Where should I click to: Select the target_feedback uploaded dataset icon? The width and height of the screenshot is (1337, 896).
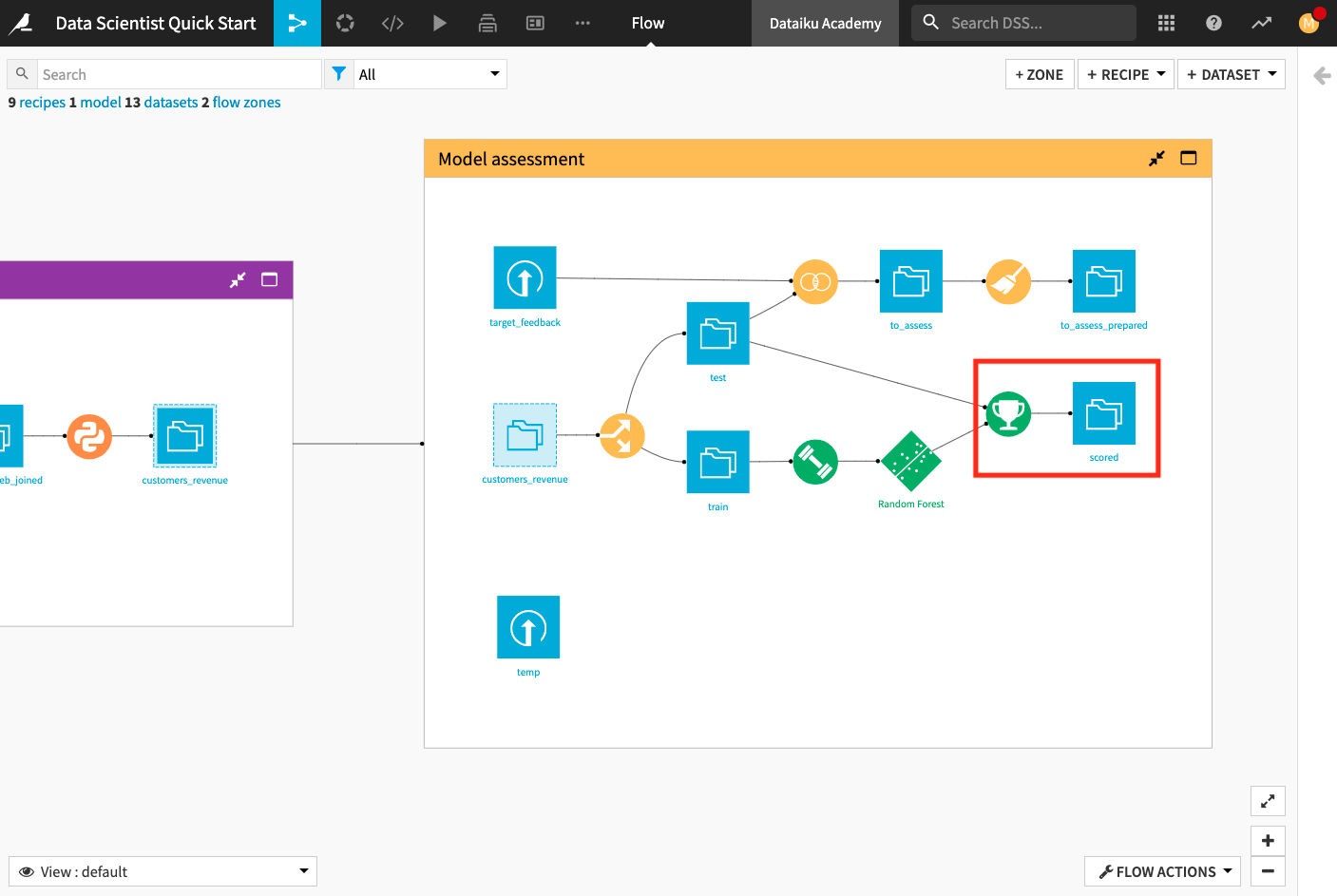[525, 277]
